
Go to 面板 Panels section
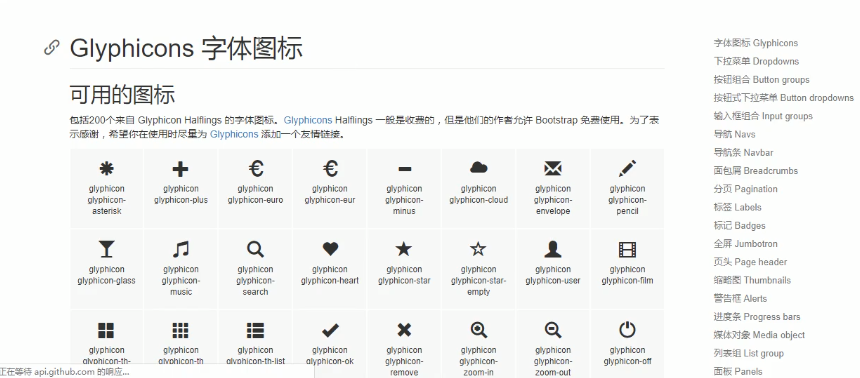738,371
